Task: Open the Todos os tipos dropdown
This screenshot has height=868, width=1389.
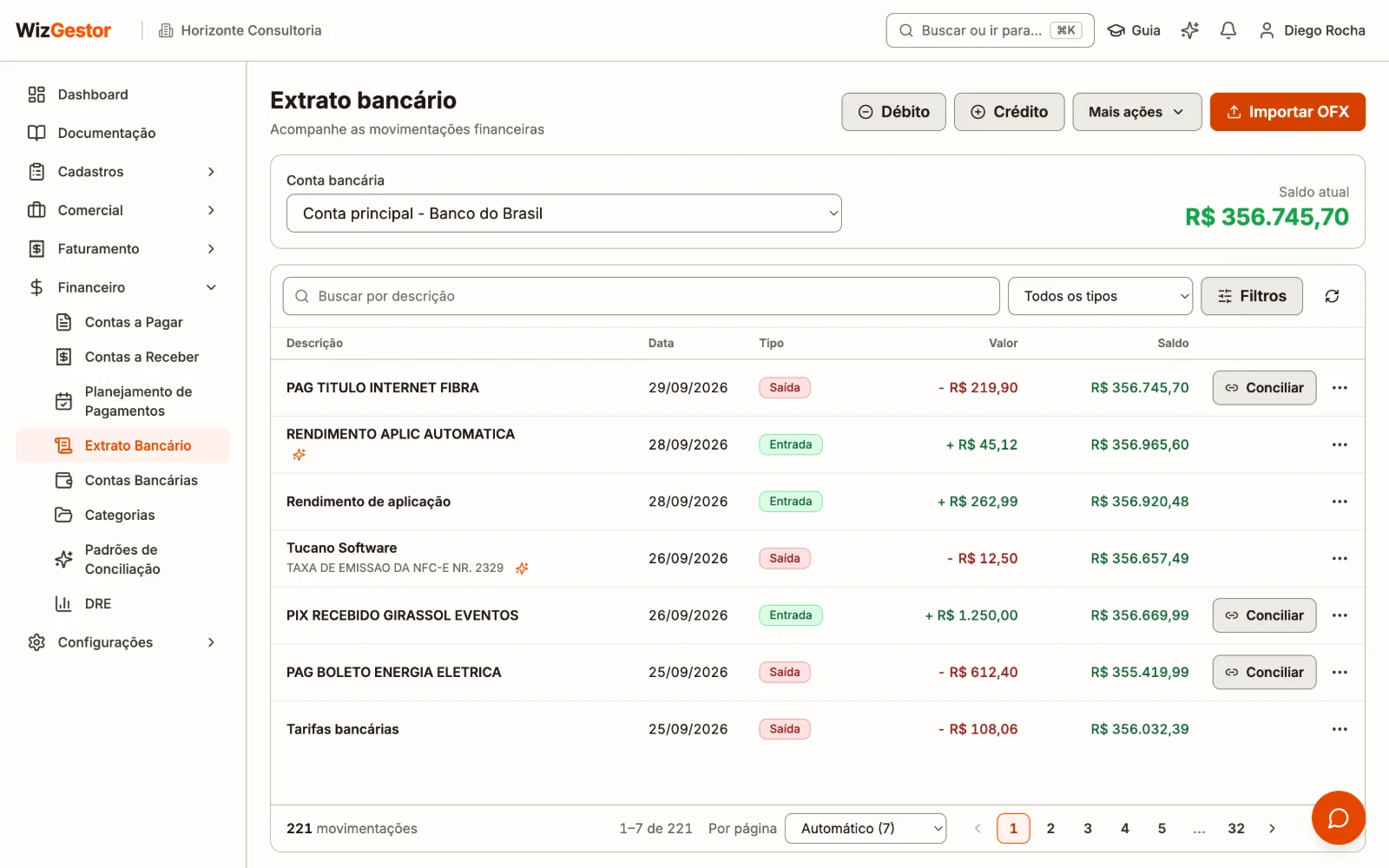Action: click(1100, 296)
